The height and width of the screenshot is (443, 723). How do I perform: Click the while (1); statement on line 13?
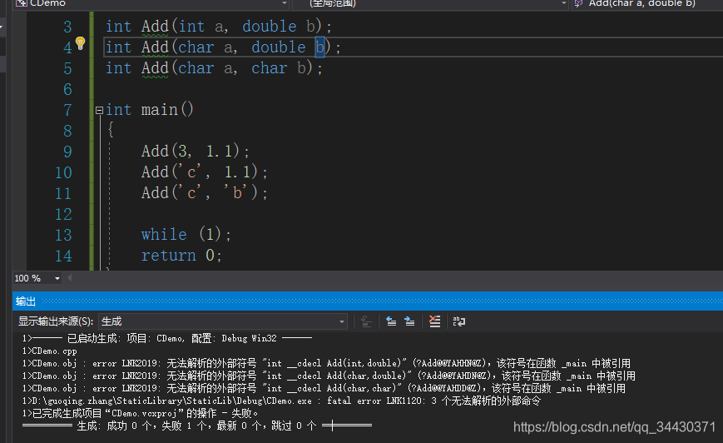186,235
